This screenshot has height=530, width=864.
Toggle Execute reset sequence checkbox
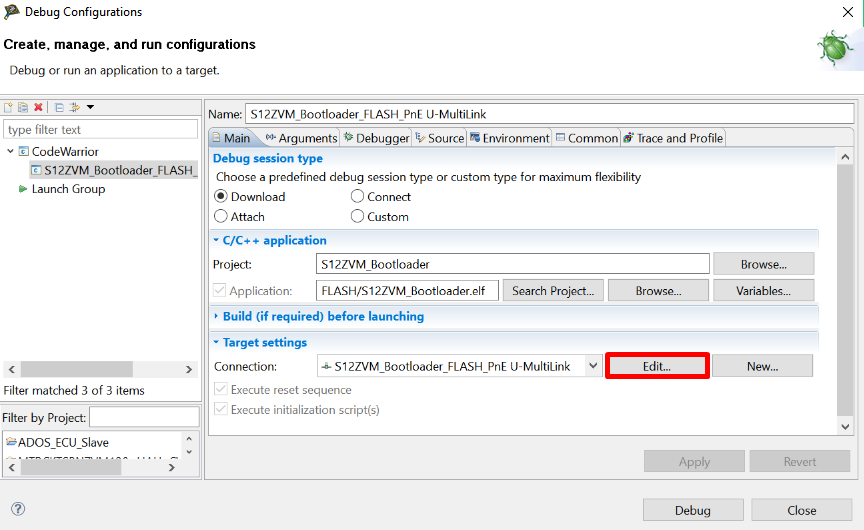click(x=221, y=389)
